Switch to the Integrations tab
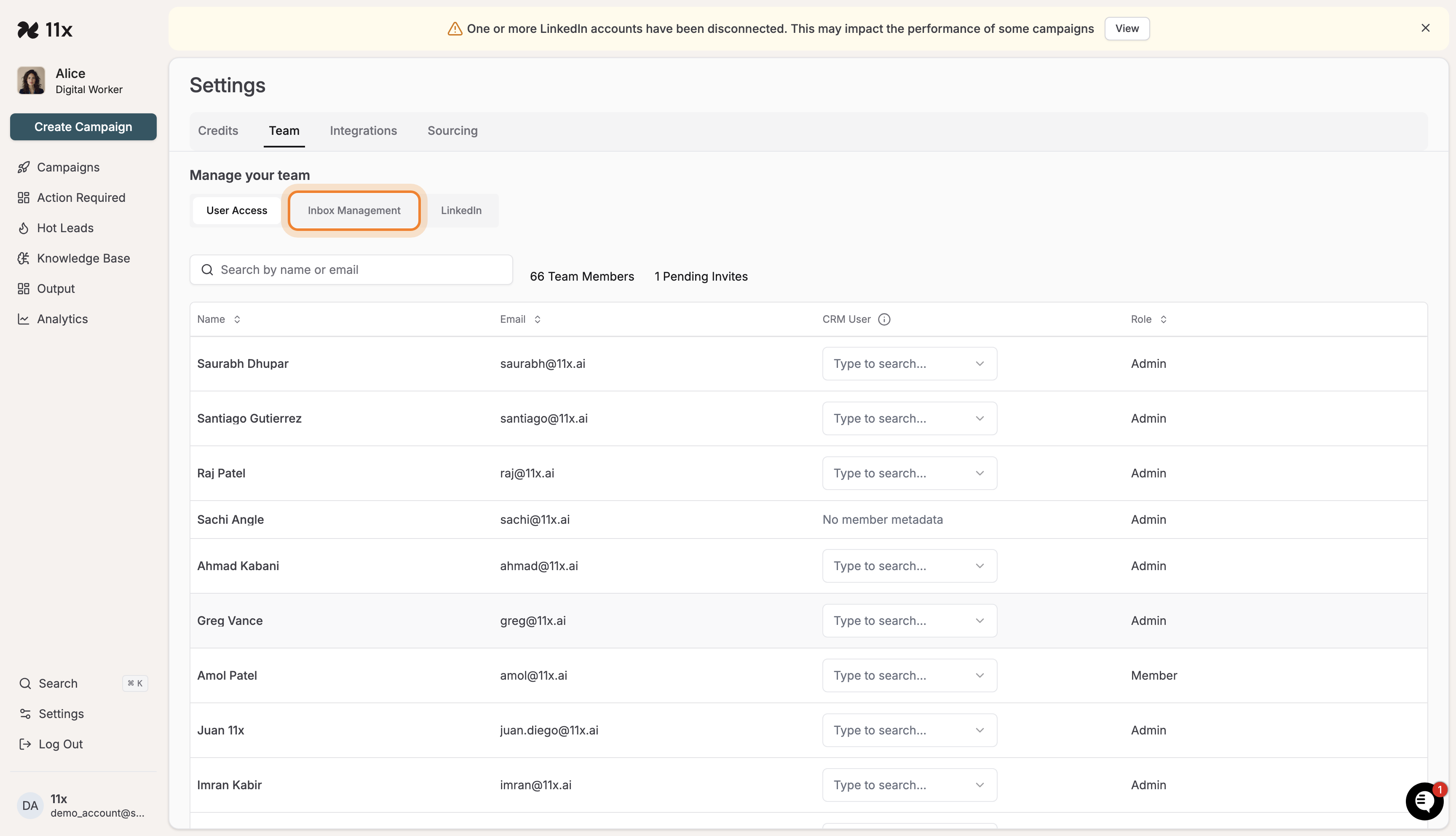 [363, 130]
